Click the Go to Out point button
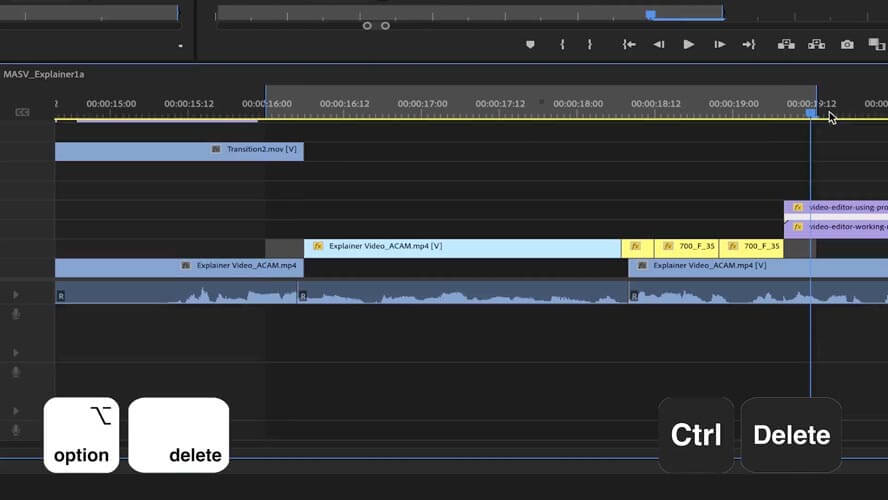The image size is (888, 500). point(749,44)
